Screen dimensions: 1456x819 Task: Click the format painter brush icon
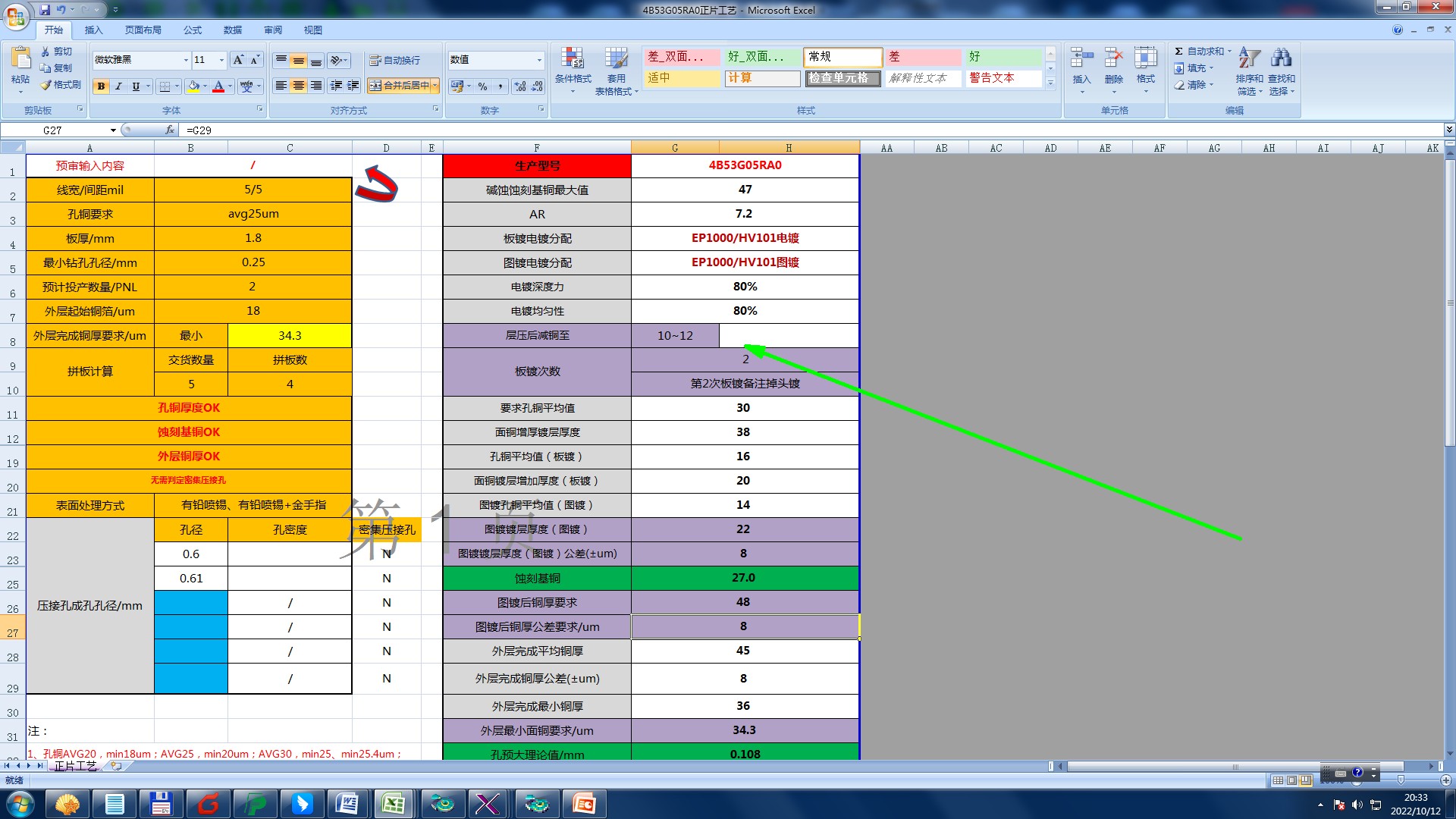point(46,85)
